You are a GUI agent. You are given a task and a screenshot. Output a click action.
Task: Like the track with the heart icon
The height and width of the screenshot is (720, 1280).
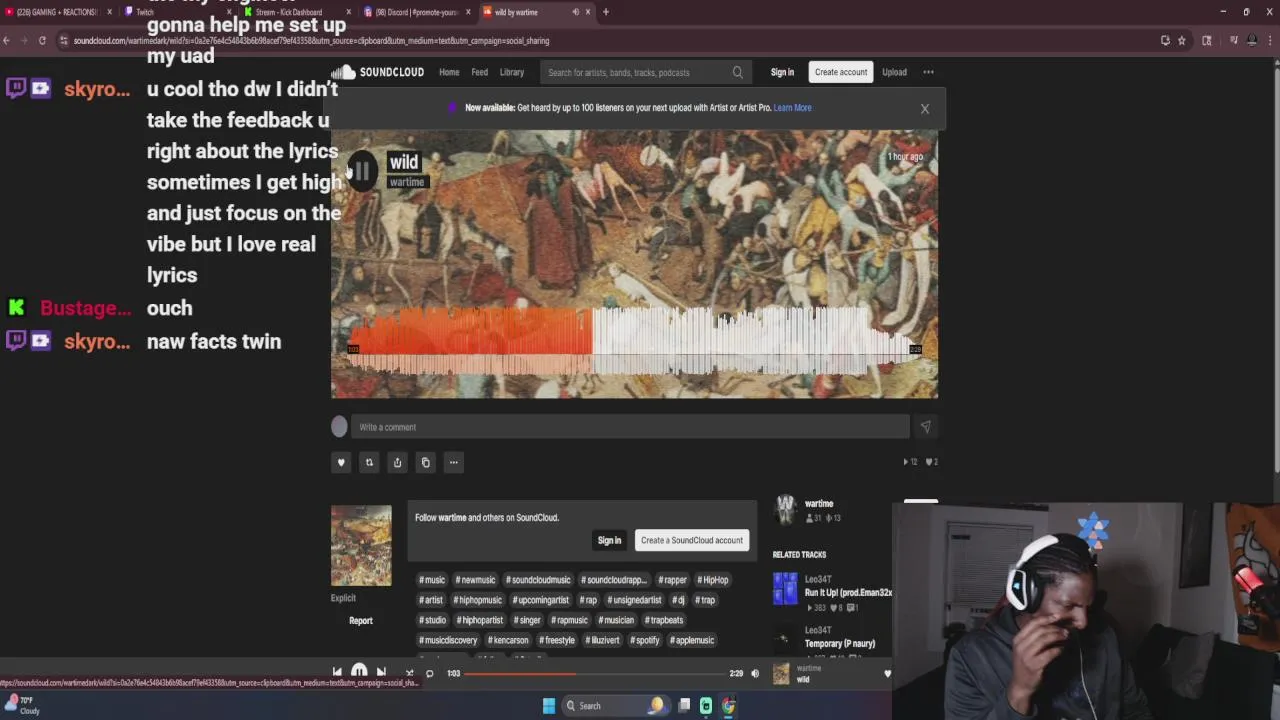[341, 462]
